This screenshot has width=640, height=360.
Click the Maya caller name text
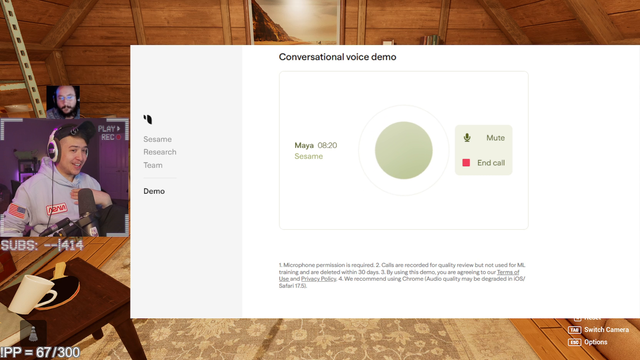[x=304, y=145]
